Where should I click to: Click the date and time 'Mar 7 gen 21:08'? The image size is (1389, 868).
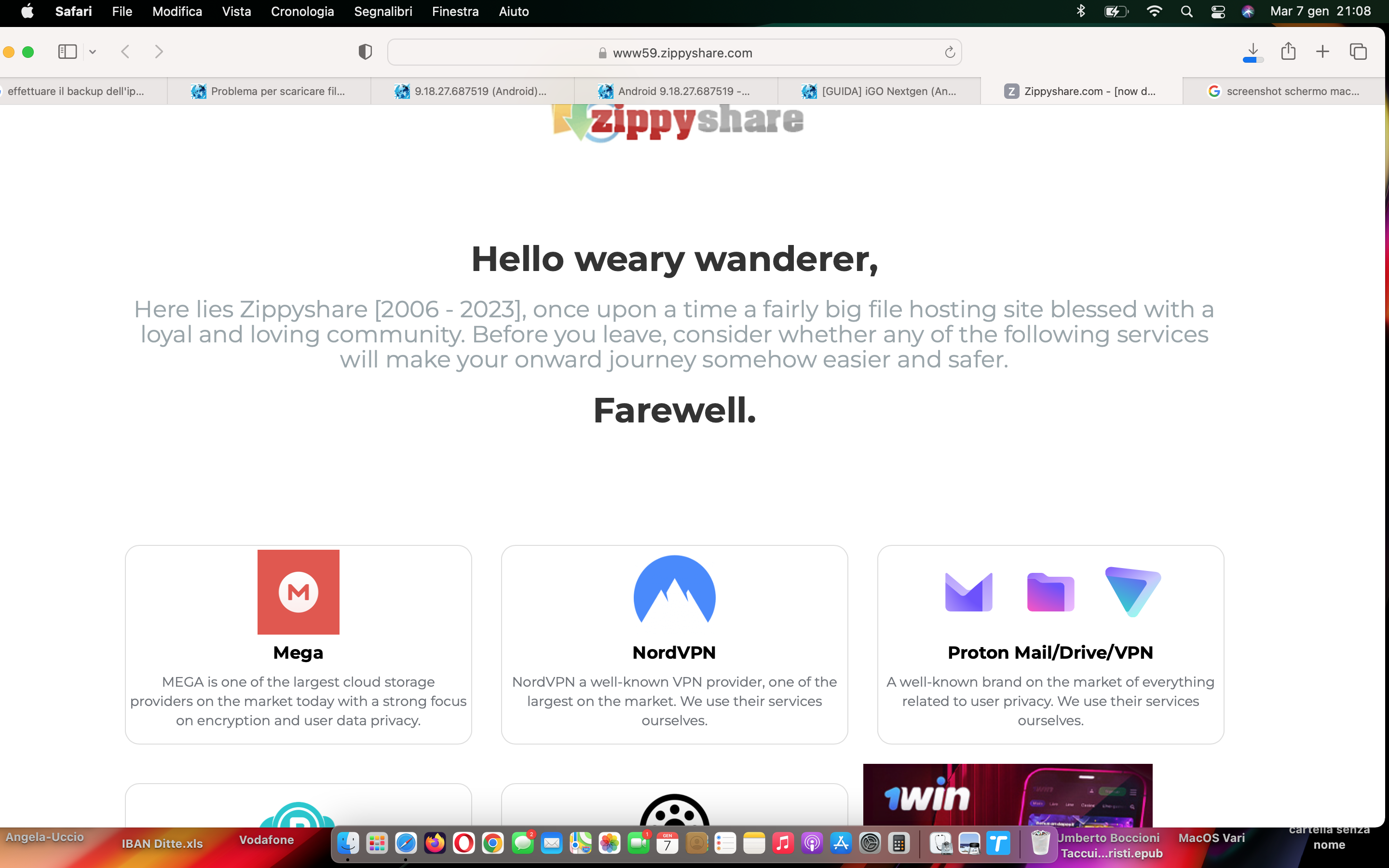tap(1320, 12)
